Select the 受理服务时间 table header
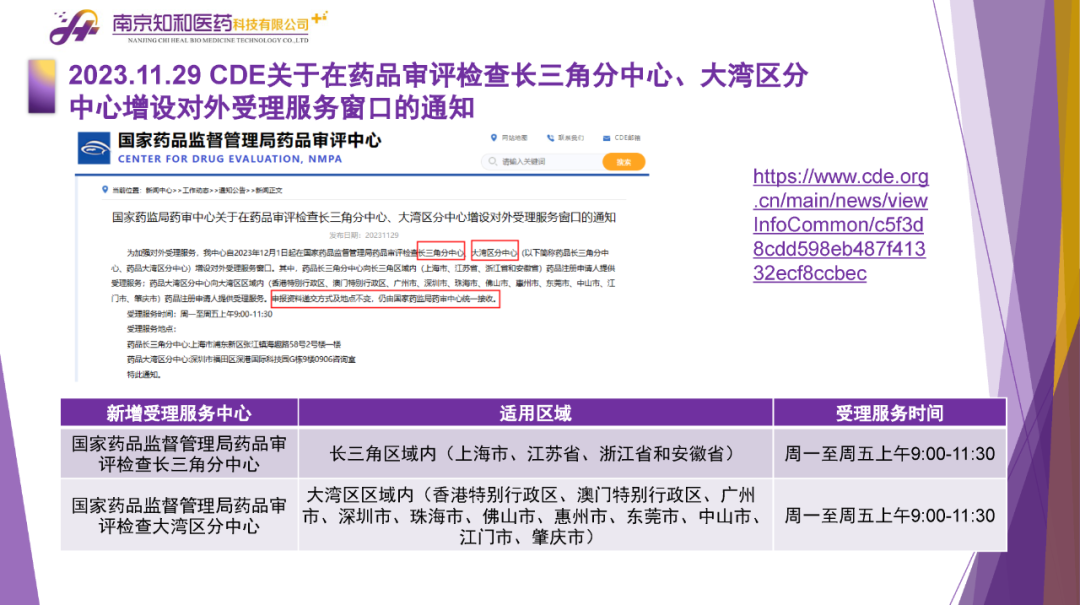Screen dimensions: 1080x605 (889, 413)
